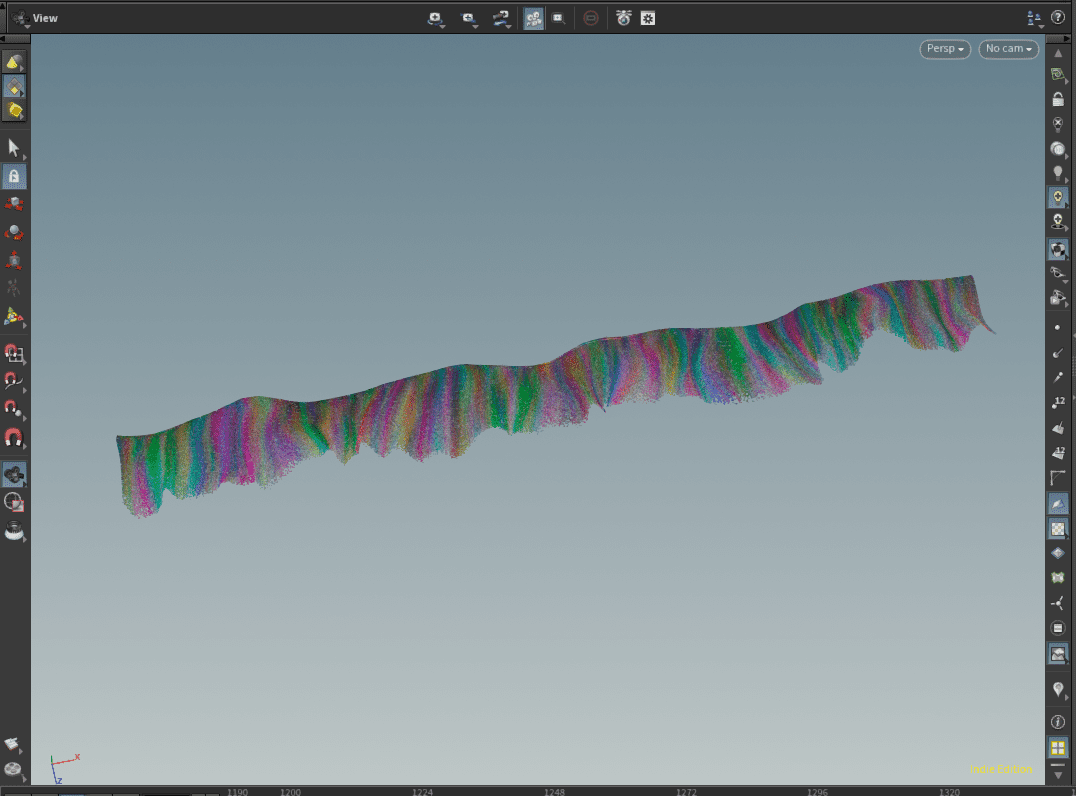Open the Persp camera dropdown
The image size is (1076, 796).
[944, 48]
